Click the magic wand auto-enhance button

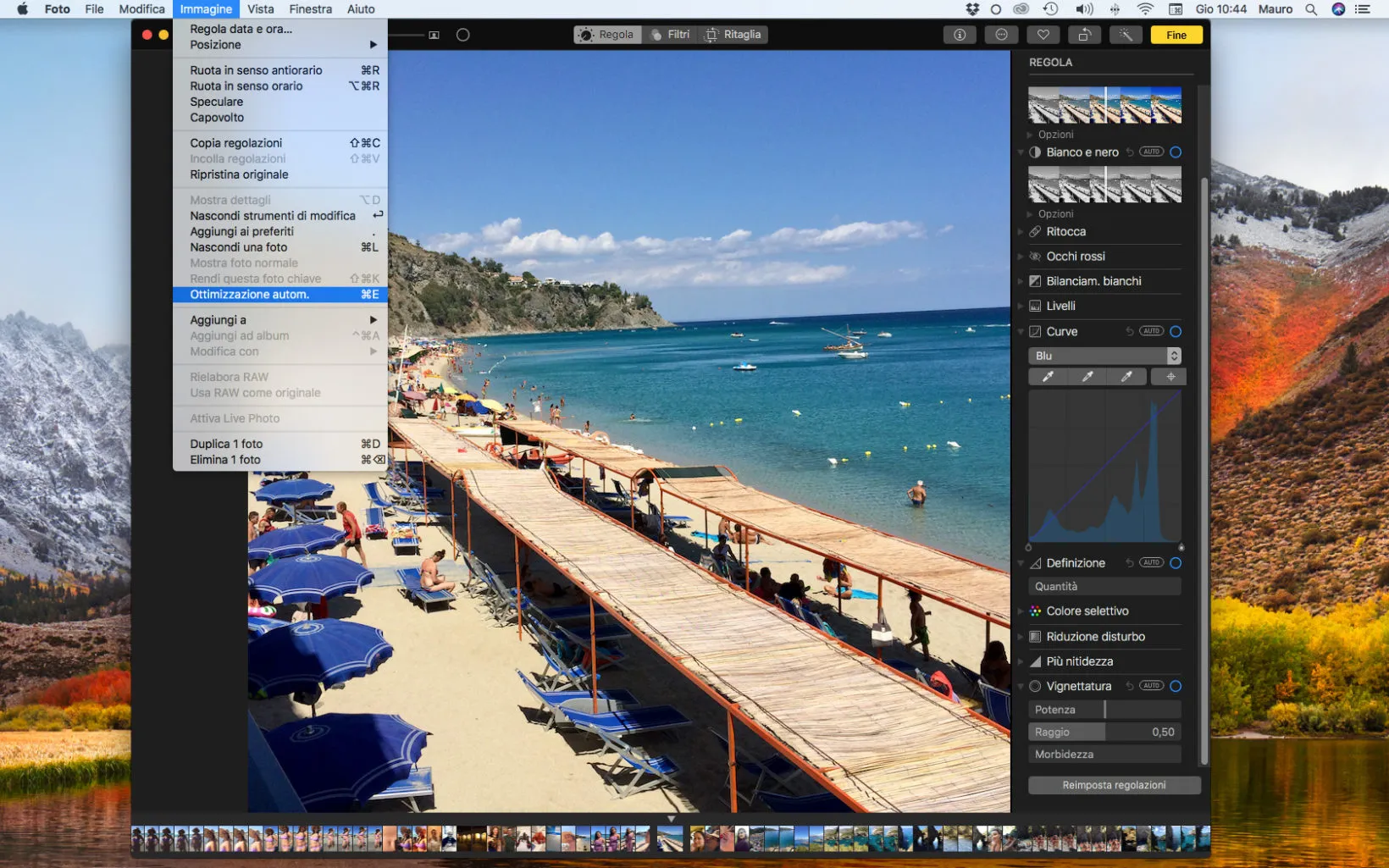click(1126, 35)
